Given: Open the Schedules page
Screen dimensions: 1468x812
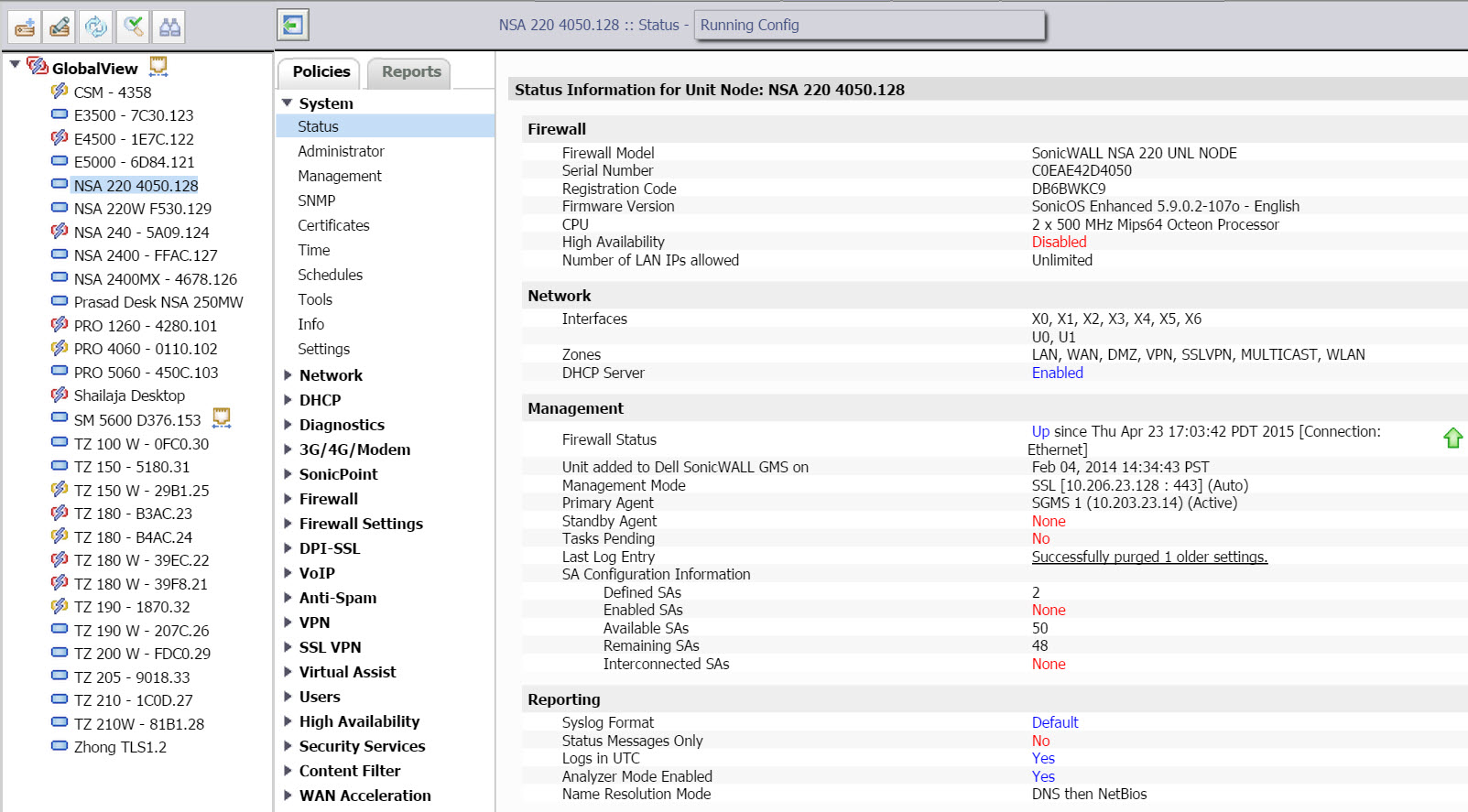Looking at the screenshot, I should click(x=330, y=275).
